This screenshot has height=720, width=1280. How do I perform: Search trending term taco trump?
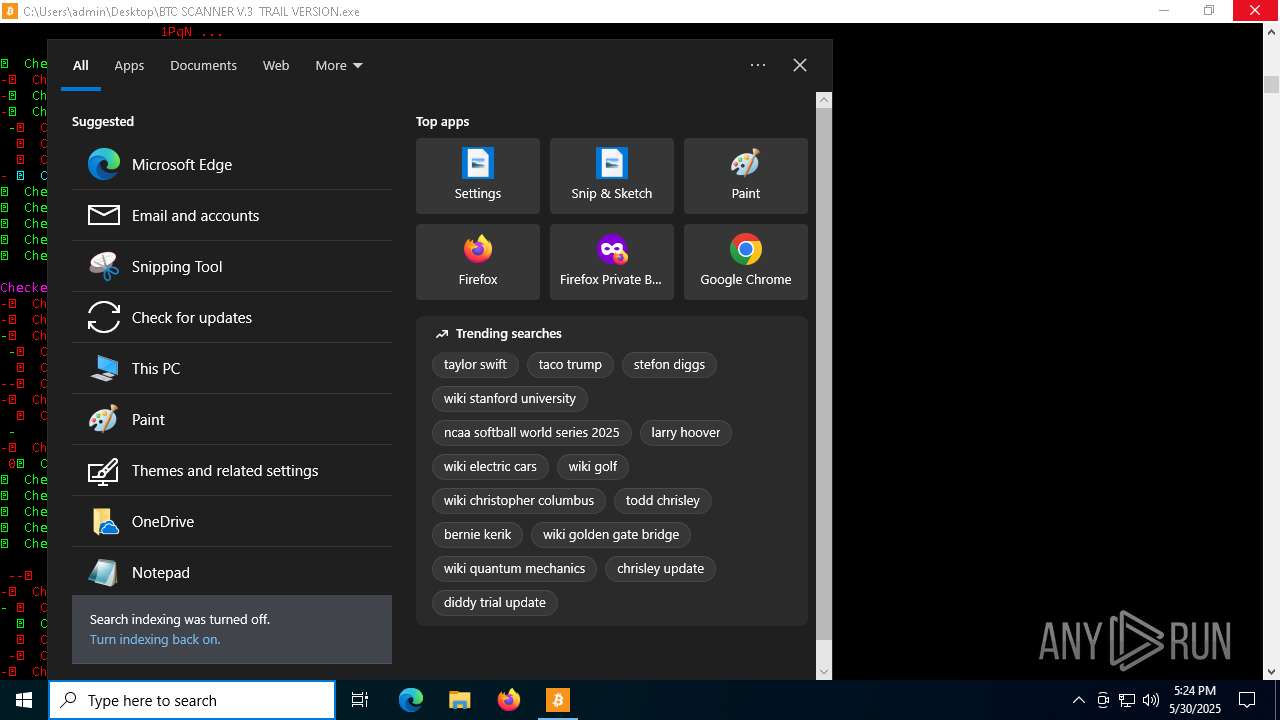point(570,365)
